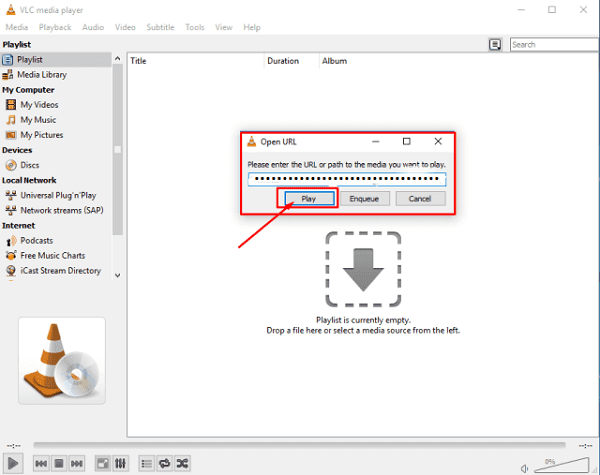Open My Pictures source

point(42,135)
